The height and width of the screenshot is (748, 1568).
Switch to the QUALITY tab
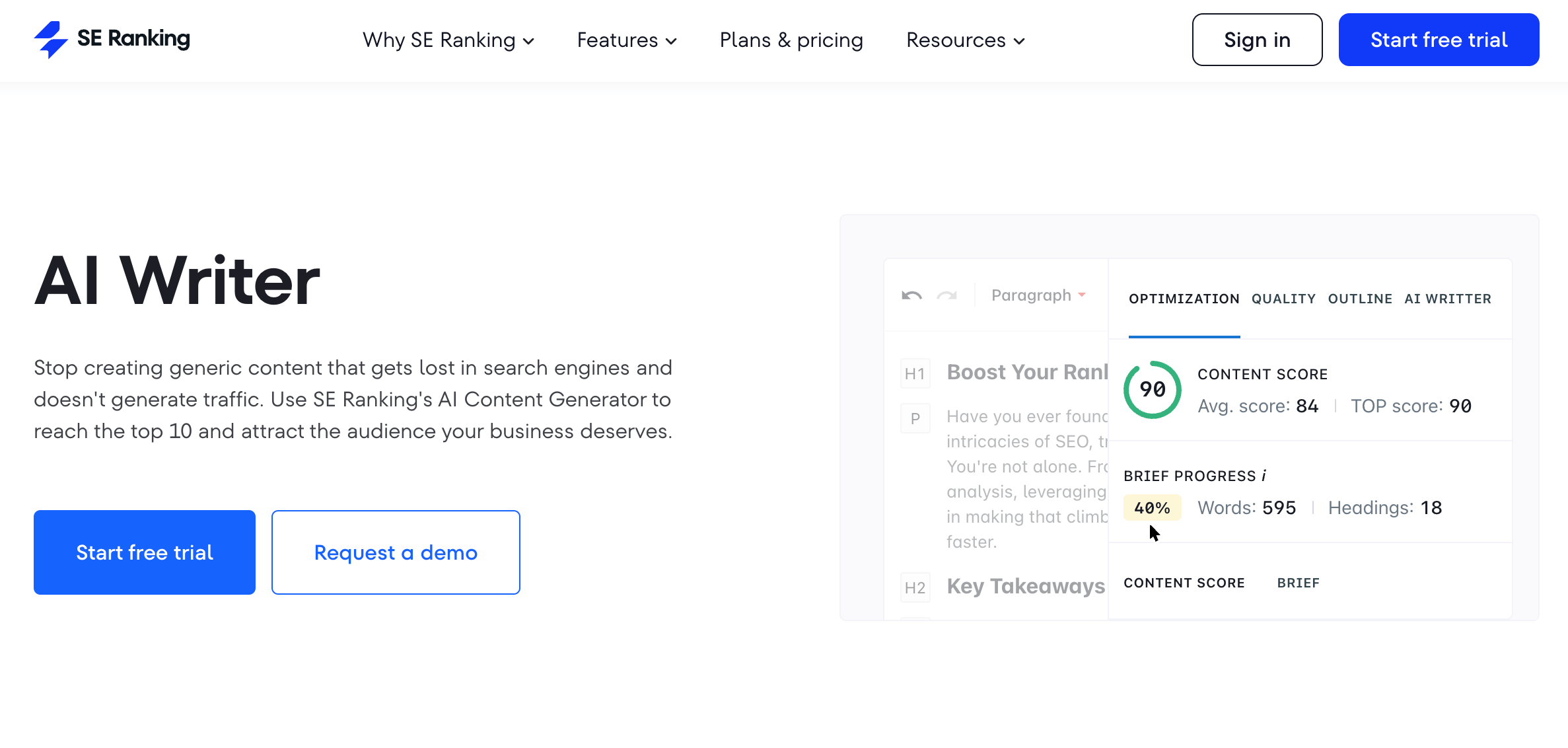[1283, 299]
